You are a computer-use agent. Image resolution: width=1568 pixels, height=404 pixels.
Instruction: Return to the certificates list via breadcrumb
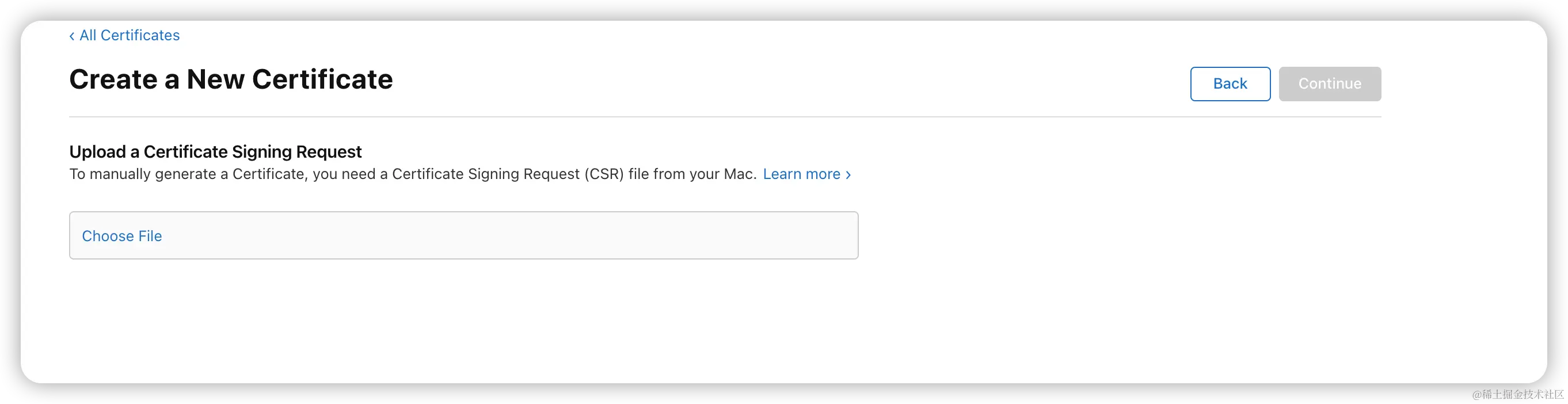[x=125, y=35]
